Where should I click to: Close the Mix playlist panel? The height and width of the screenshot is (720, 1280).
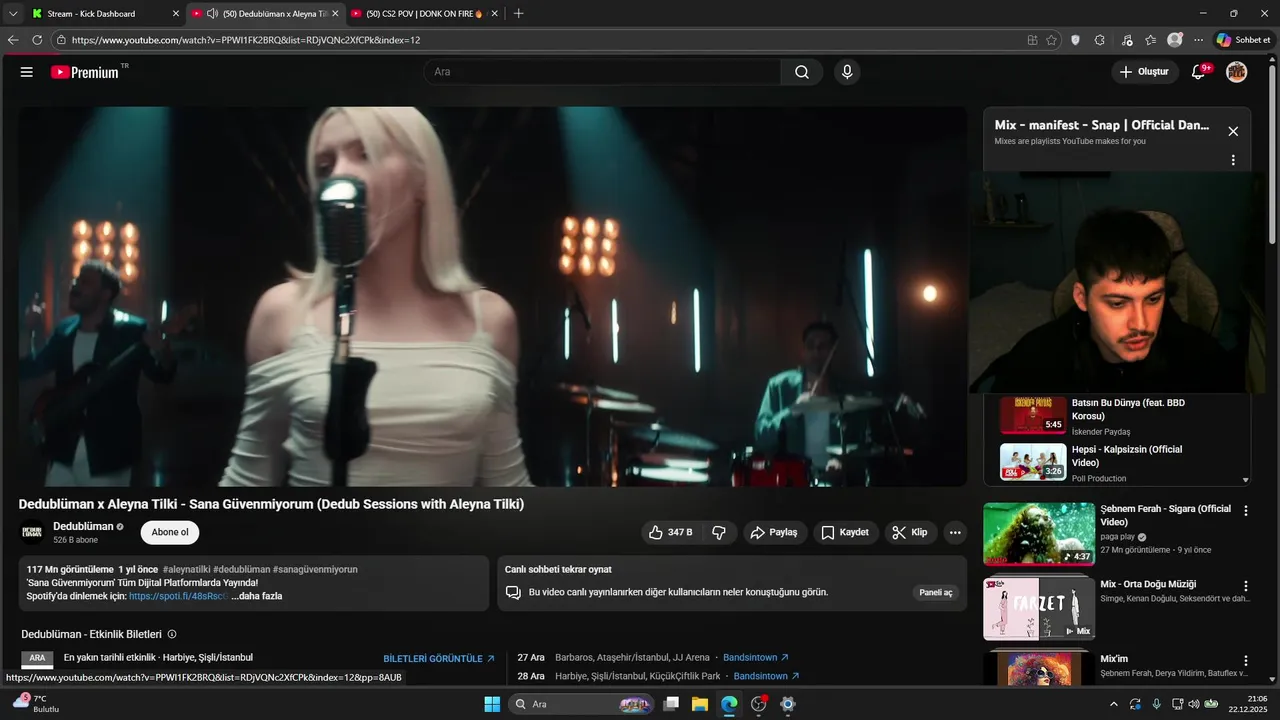pyautogui.click(x=1233, y=131)
